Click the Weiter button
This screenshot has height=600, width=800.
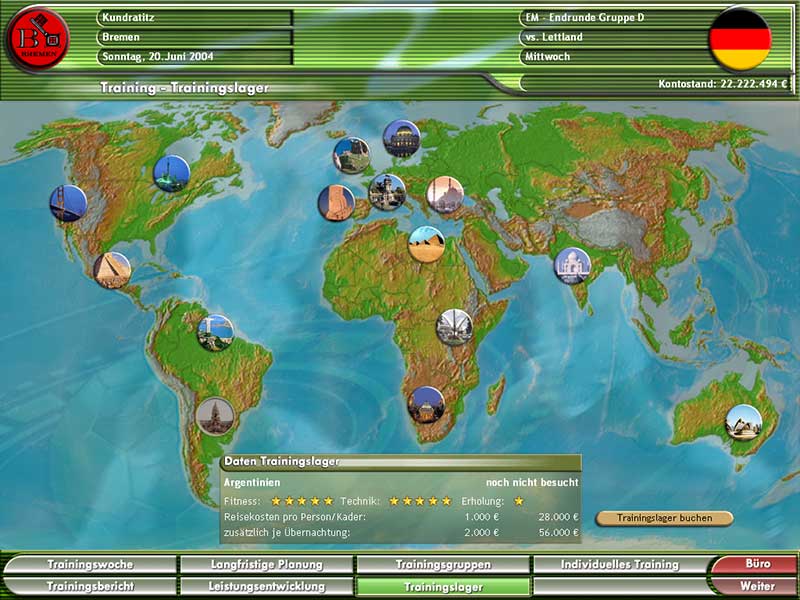[757, 586]
